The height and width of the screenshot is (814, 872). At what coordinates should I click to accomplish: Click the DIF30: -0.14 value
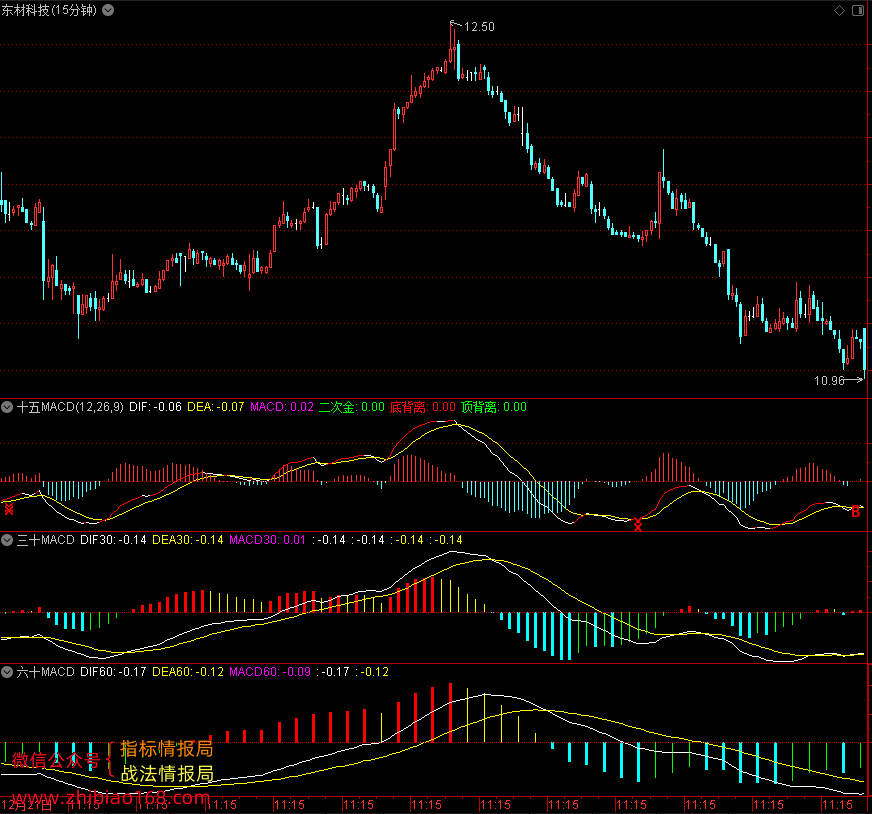113,540
